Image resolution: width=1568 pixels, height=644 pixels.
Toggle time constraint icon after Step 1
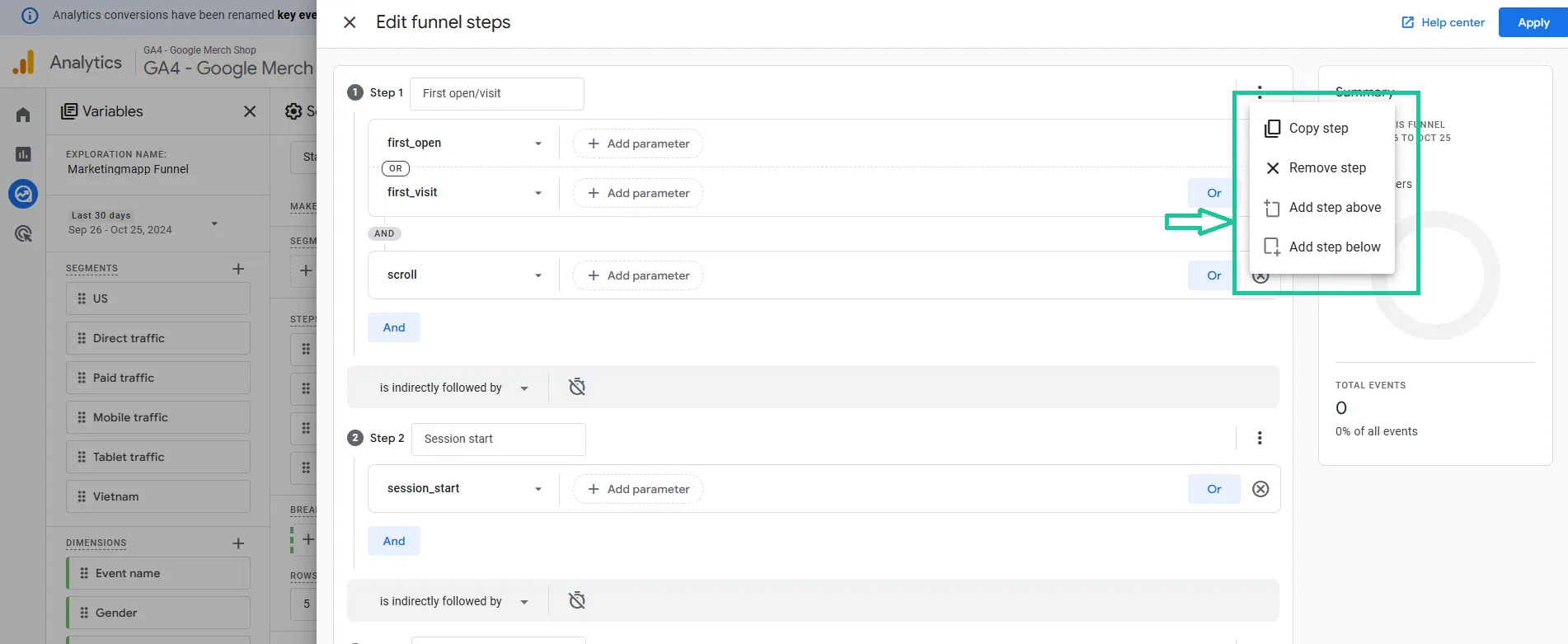(x=577, y=387)
